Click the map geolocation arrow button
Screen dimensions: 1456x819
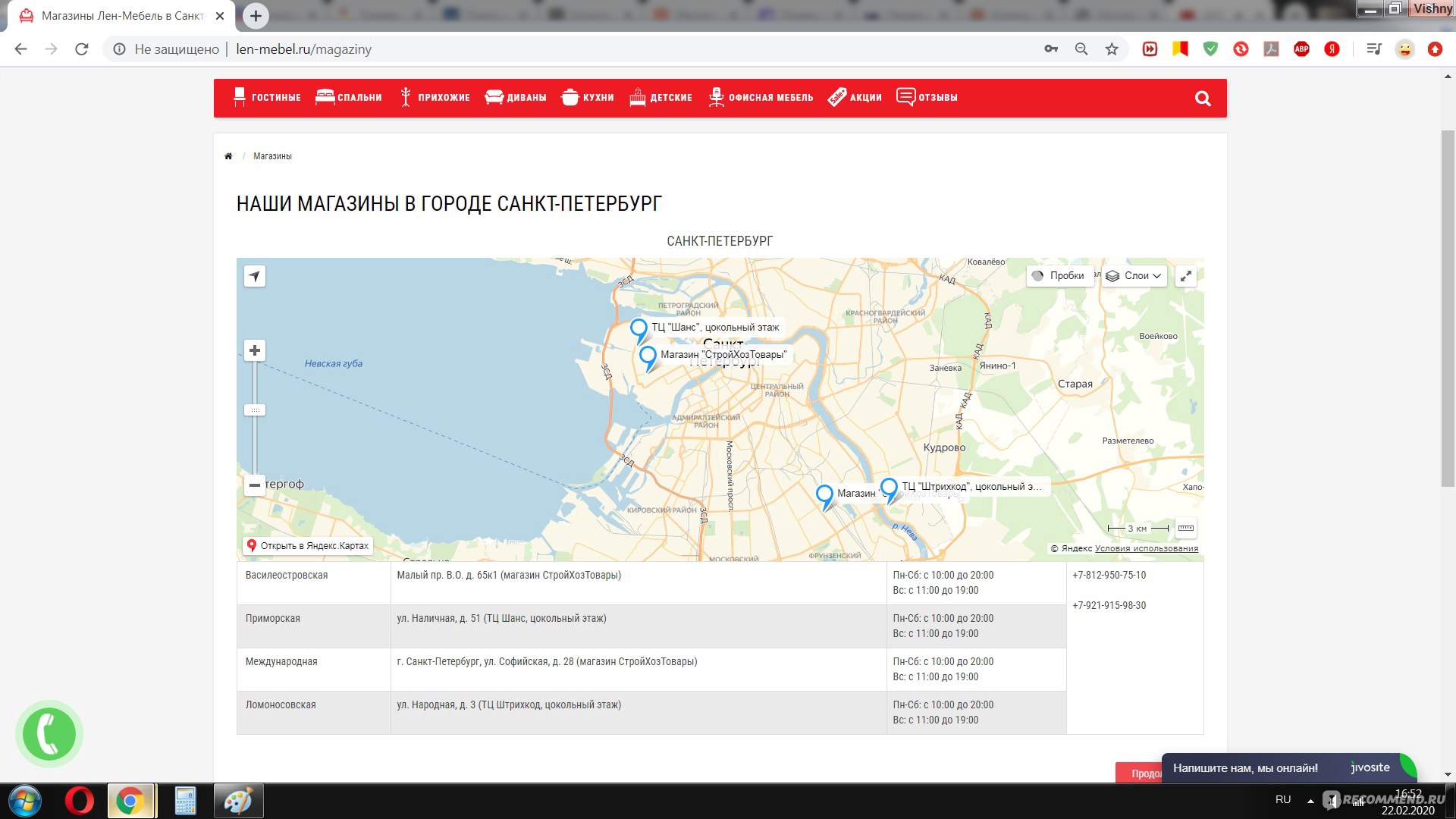pos(255,276)
